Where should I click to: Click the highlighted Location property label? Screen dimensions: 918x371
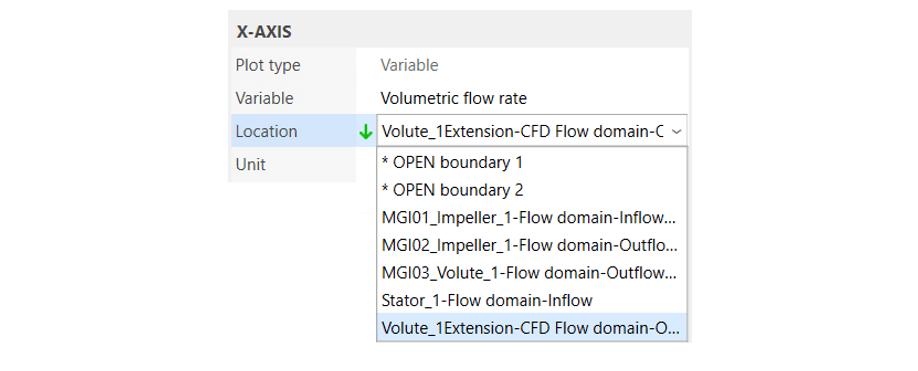point(266,132)
